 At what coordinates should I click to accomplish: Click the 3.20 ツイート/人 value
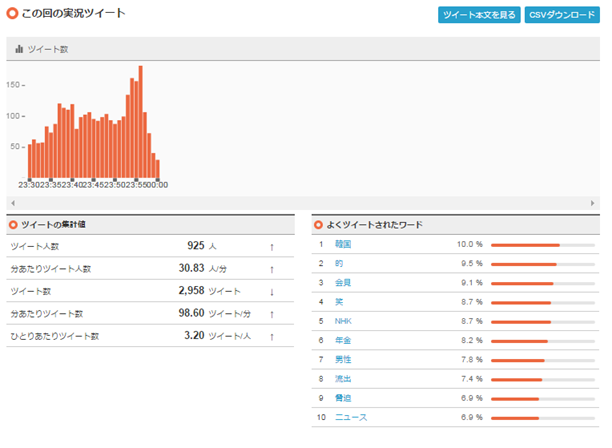pos(218,336)
